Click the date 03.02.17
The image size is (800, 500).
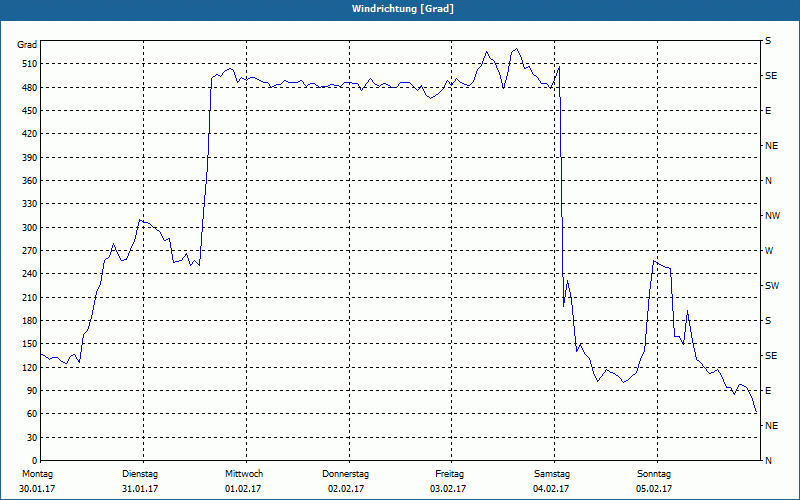pos(448,489)
